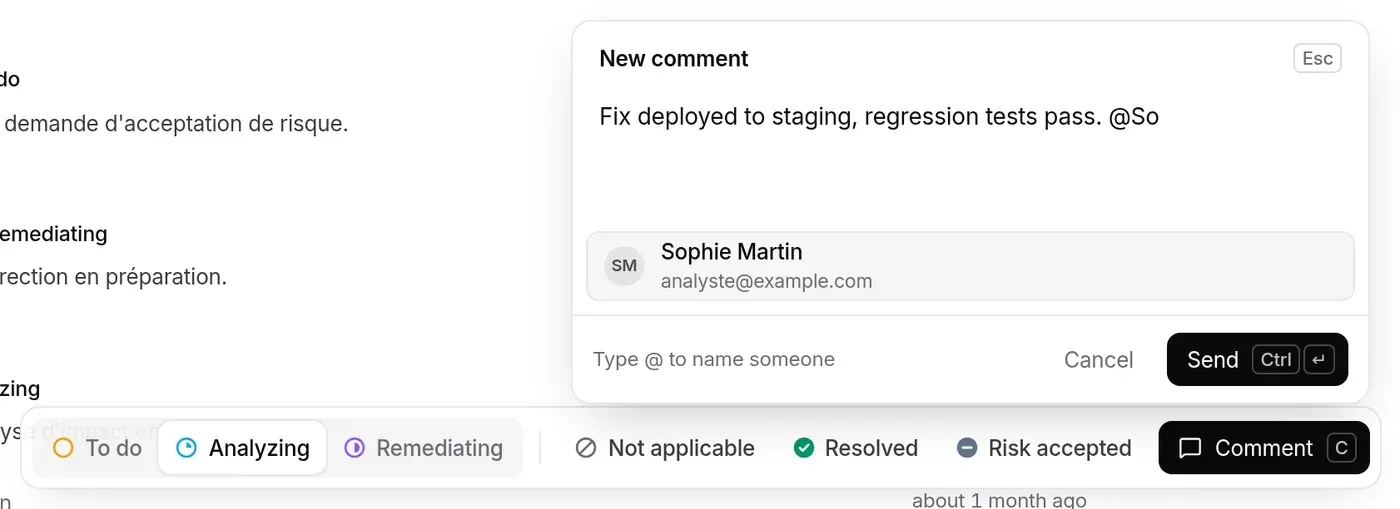Image resolution: width=1400 pixels, height=509 pixels.
Task: Click the "rection en préparation." text
Action: (x=114, y=277)
